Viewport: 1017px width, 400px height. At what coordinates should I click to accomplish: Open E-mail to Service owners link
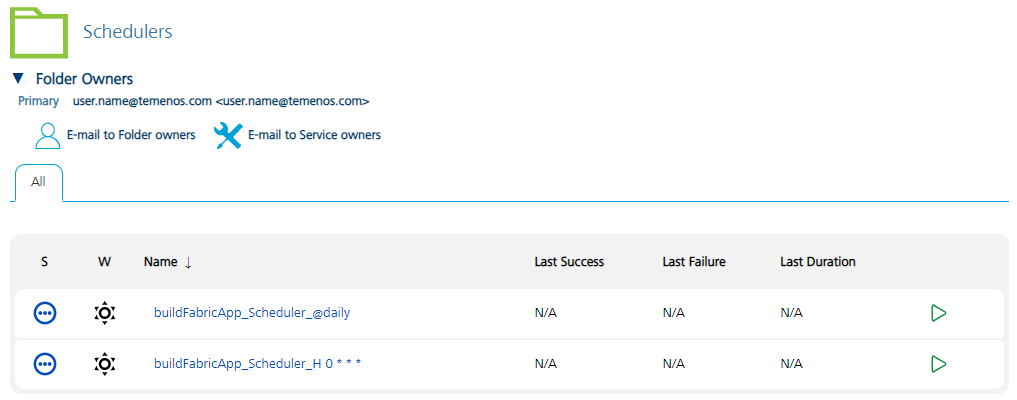click(314, 135)
